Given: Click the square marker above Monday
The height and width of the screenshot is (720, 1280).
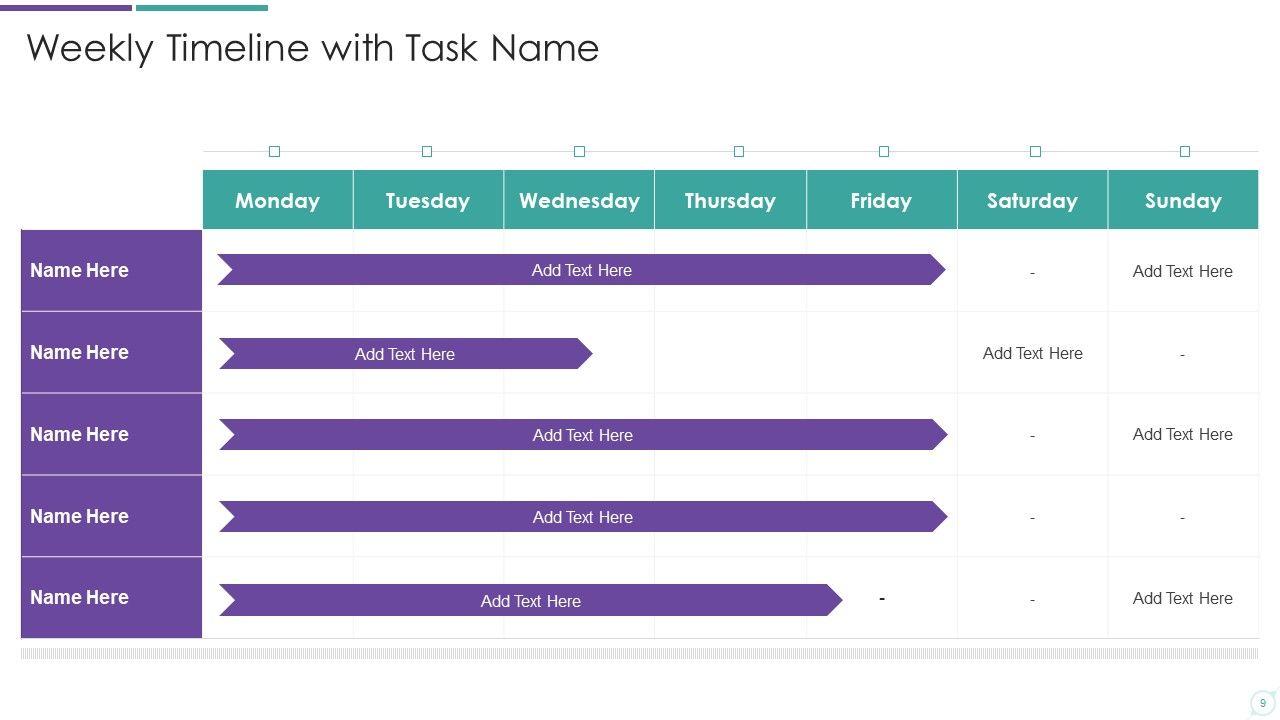Looking at the screenshot, I should point(274,151).
